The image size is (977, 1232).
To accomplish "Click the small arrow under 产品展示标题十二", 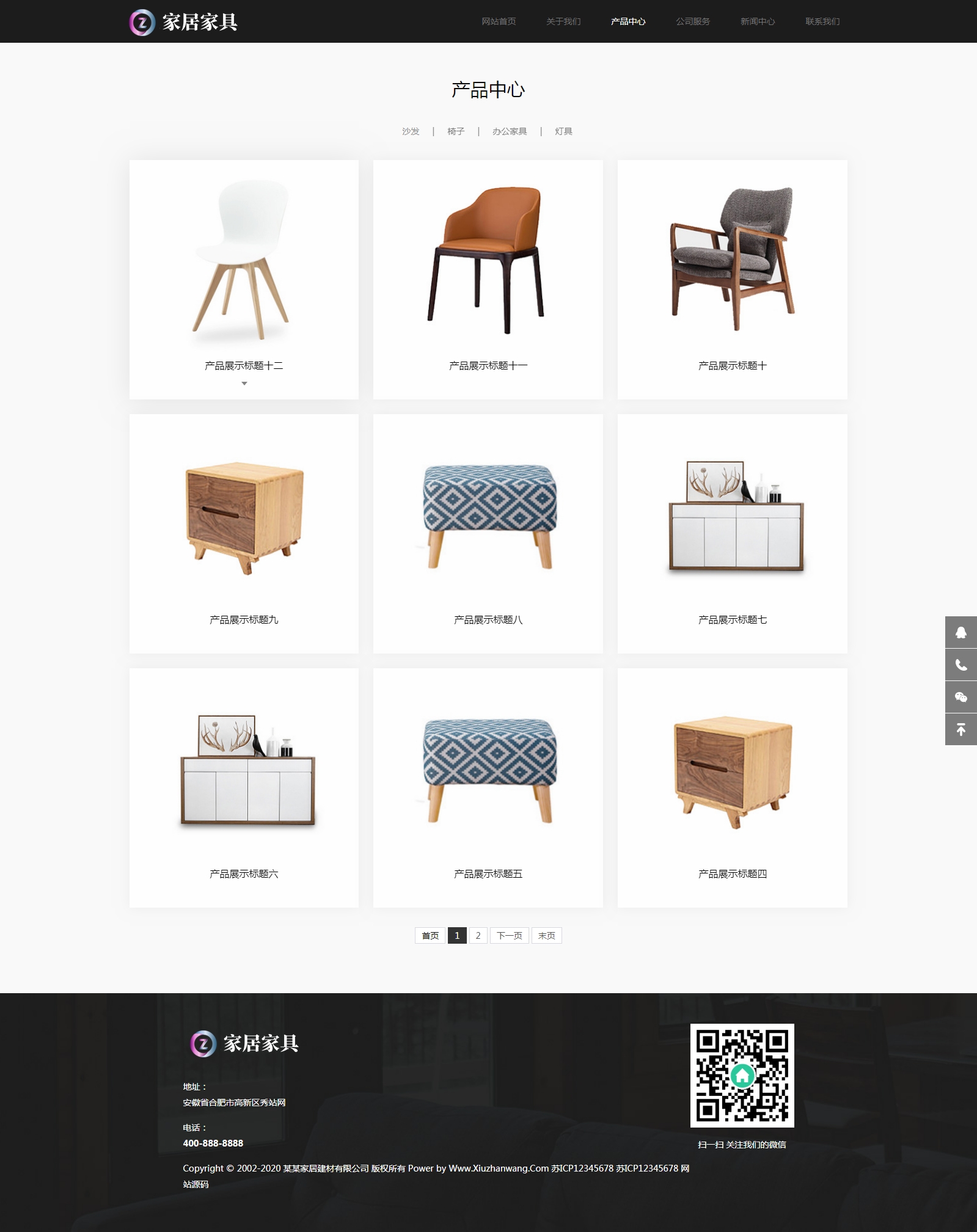I will pos(244,384).
